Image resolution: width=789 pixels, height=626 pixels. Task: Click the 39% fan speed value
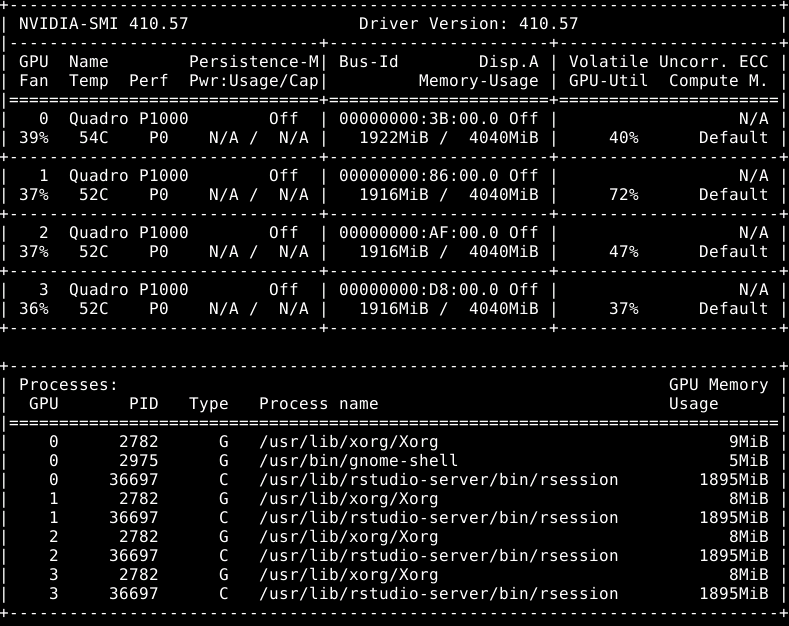coord(34,138)
